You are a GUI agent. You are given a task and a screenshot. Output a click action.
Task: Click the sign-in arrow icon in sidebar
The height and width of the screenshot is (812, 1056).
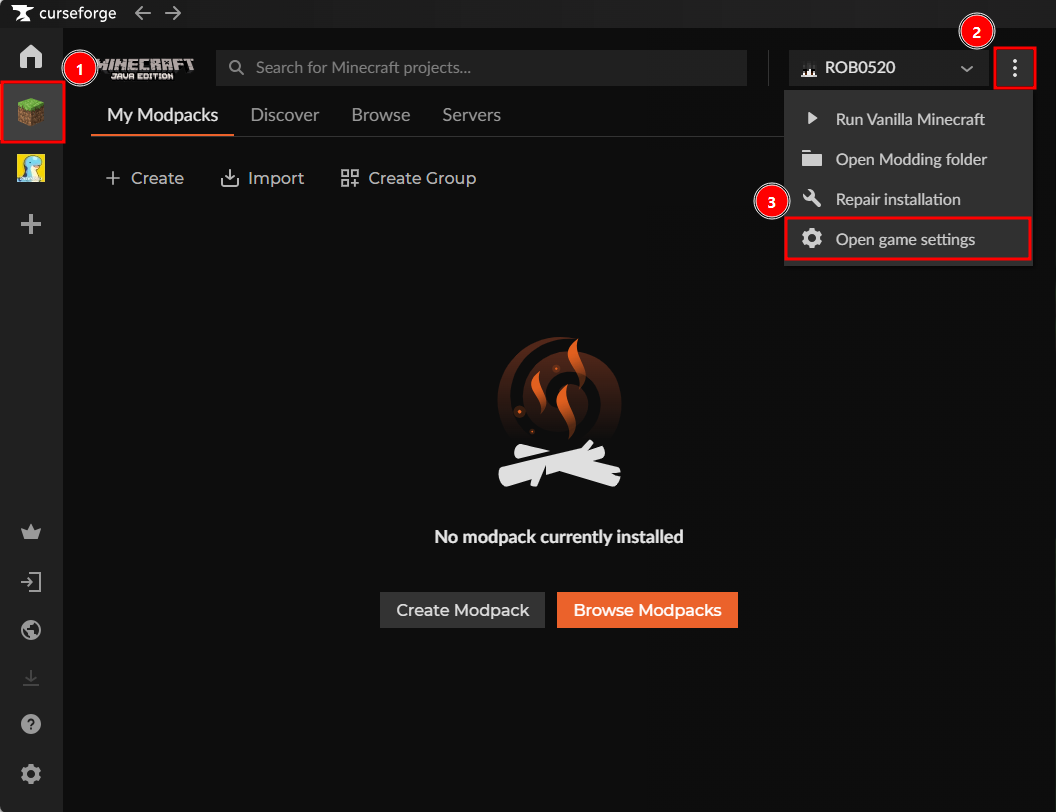[x=31, y=582]
